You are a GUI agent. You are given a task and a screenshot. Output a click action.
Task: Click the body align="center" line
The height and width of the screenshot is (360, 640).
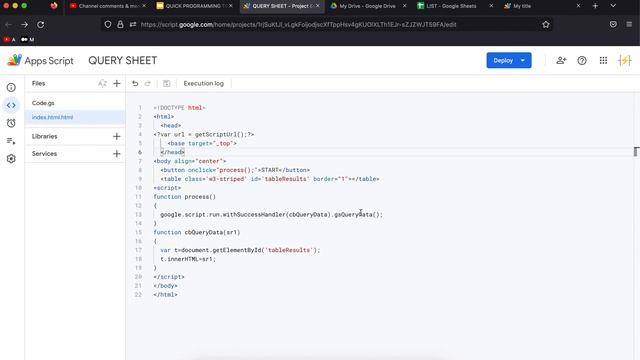(190, 161)
